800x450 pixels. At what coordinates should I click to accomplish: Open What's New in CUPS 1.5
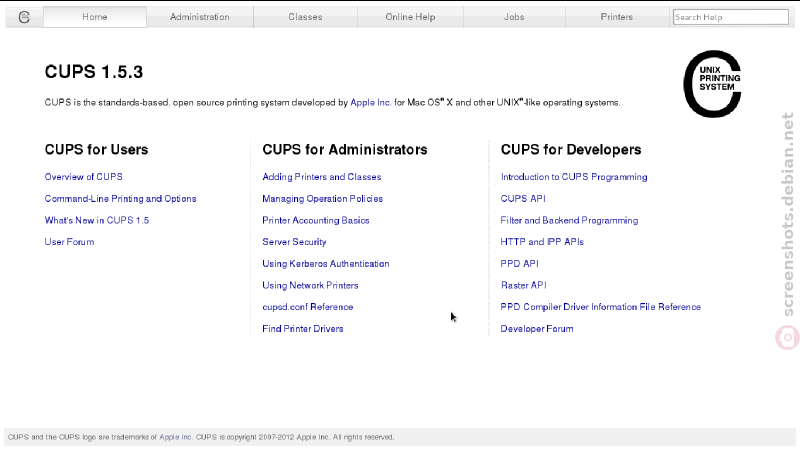(x=97, y=220)
